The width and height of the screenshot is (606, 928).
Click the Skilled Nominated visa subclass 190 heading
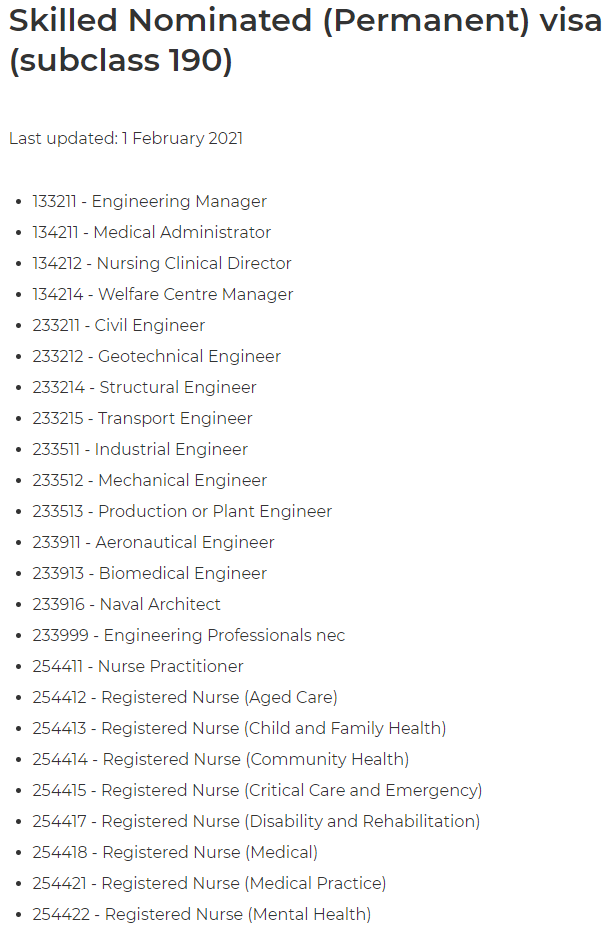pos(305,40)
